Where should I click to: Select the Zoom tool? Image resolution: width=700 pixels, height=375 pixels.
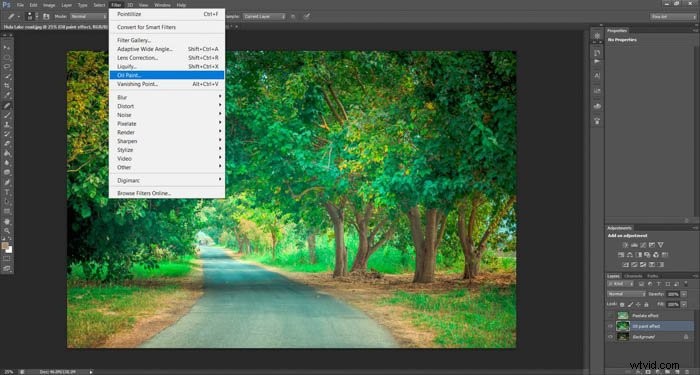[x=7, y=231]
